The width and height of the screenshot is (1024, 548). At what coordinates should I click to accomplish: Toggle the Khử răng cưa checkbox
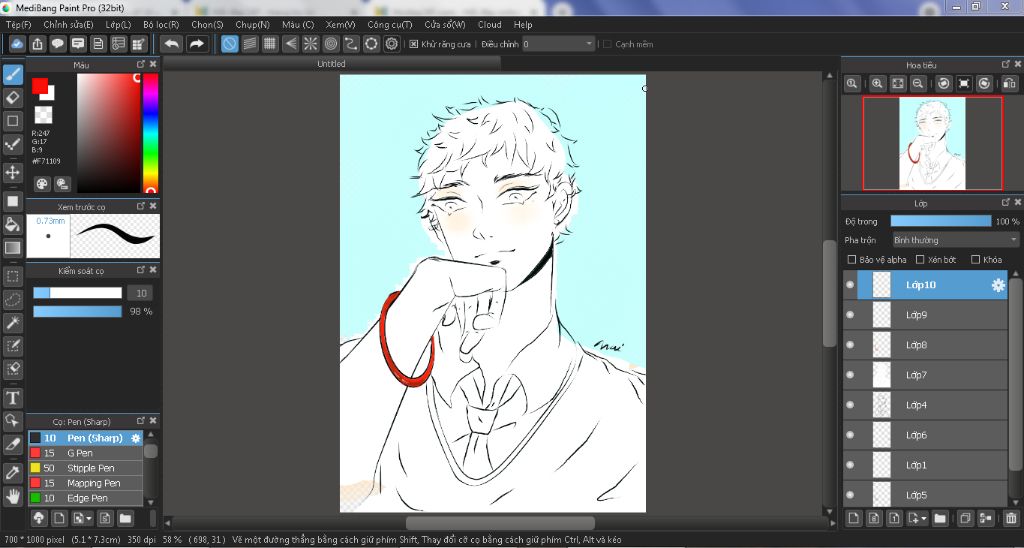[413, 44]
